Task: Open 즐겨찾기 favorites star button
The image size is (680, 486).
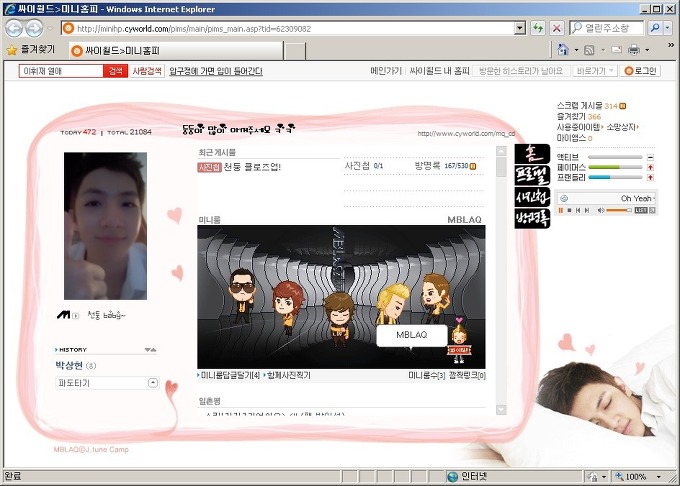Action: click(x=31, y=50)
